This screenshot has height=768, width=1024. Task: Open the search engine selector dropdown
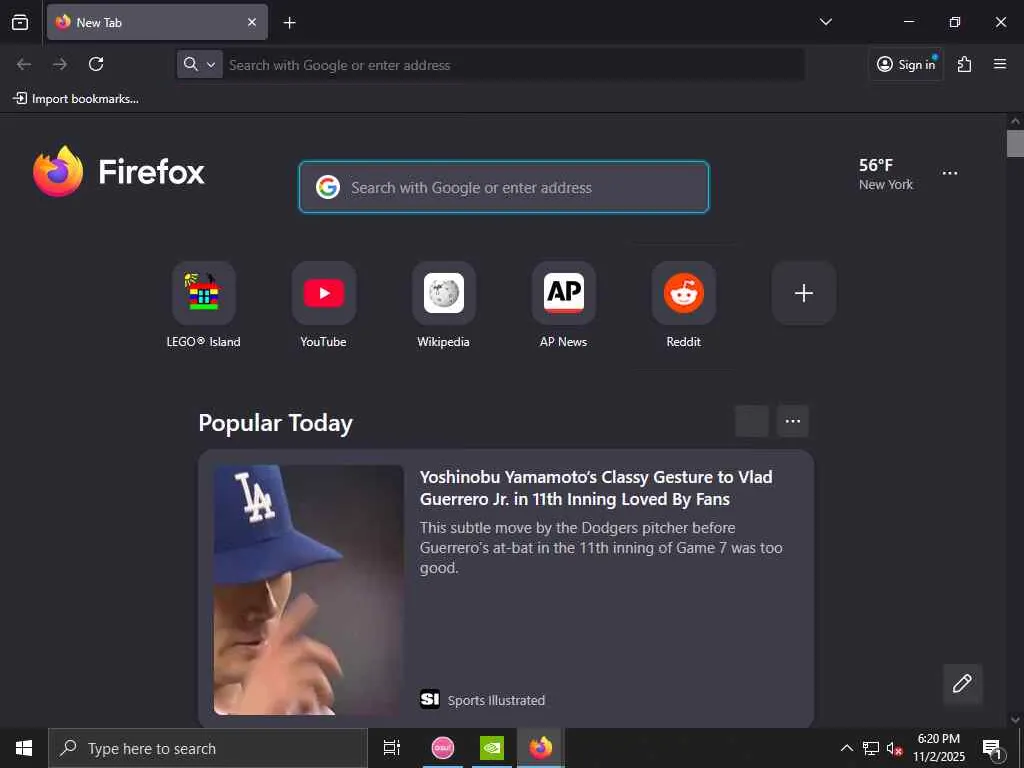[200, 64]
